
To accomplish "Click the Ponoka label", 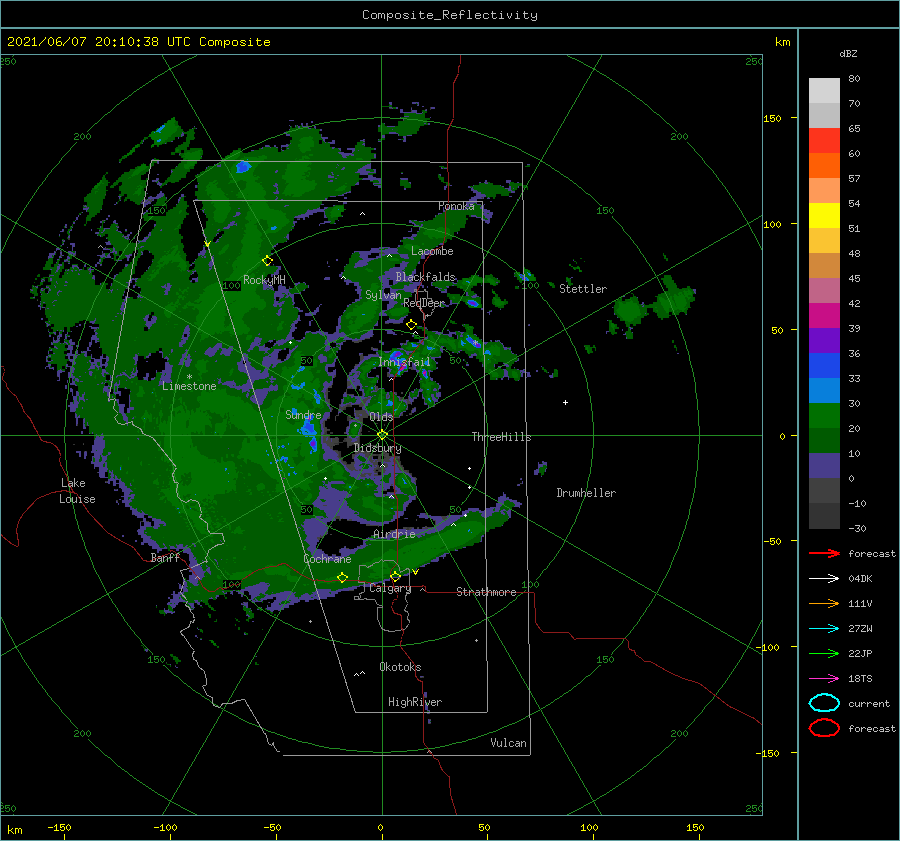I will (x=456, y=206).
